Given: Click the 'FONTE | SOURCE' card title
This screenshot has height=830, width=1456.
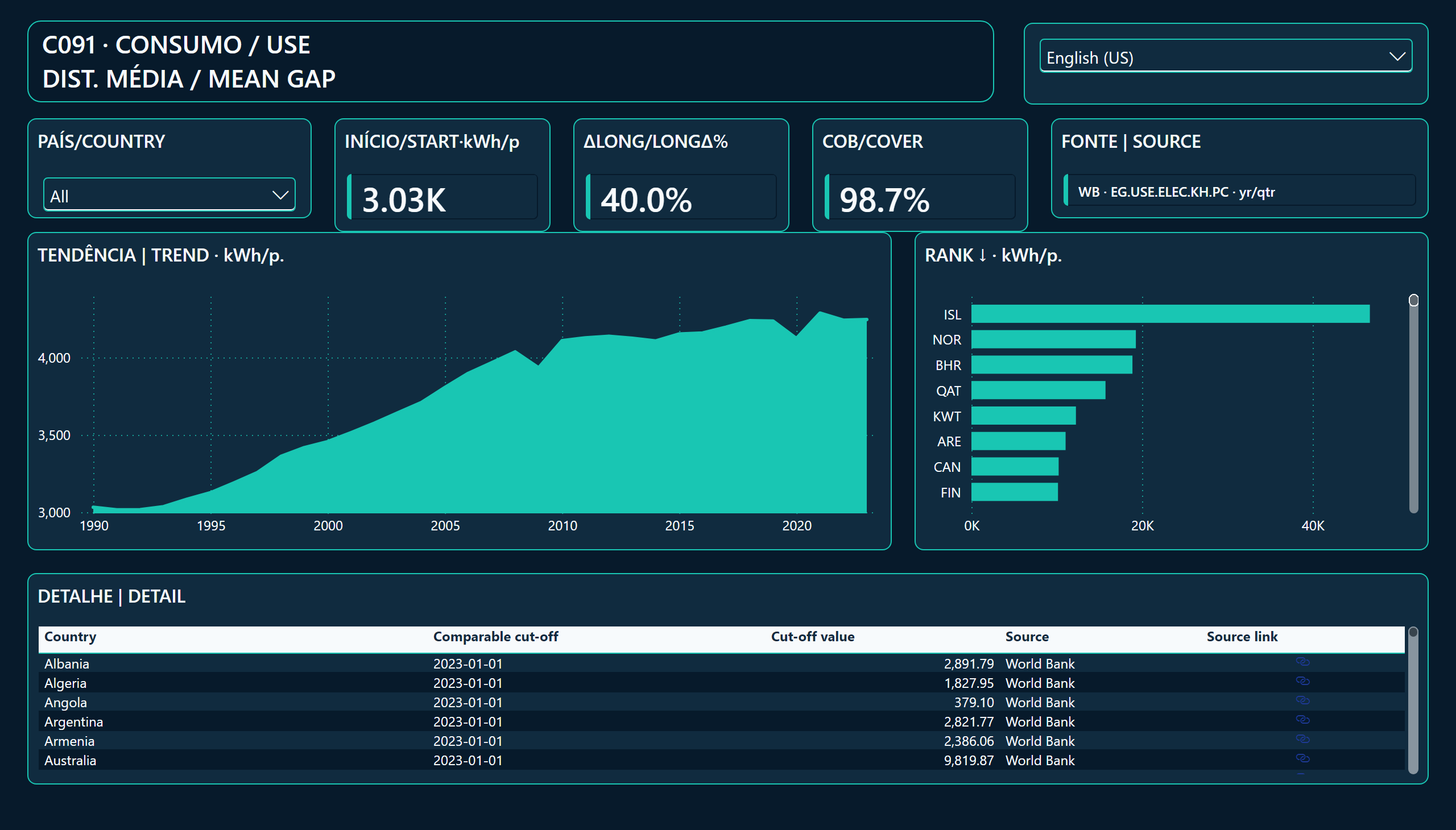Looking at the screenshot, I should pos(1131,142).
